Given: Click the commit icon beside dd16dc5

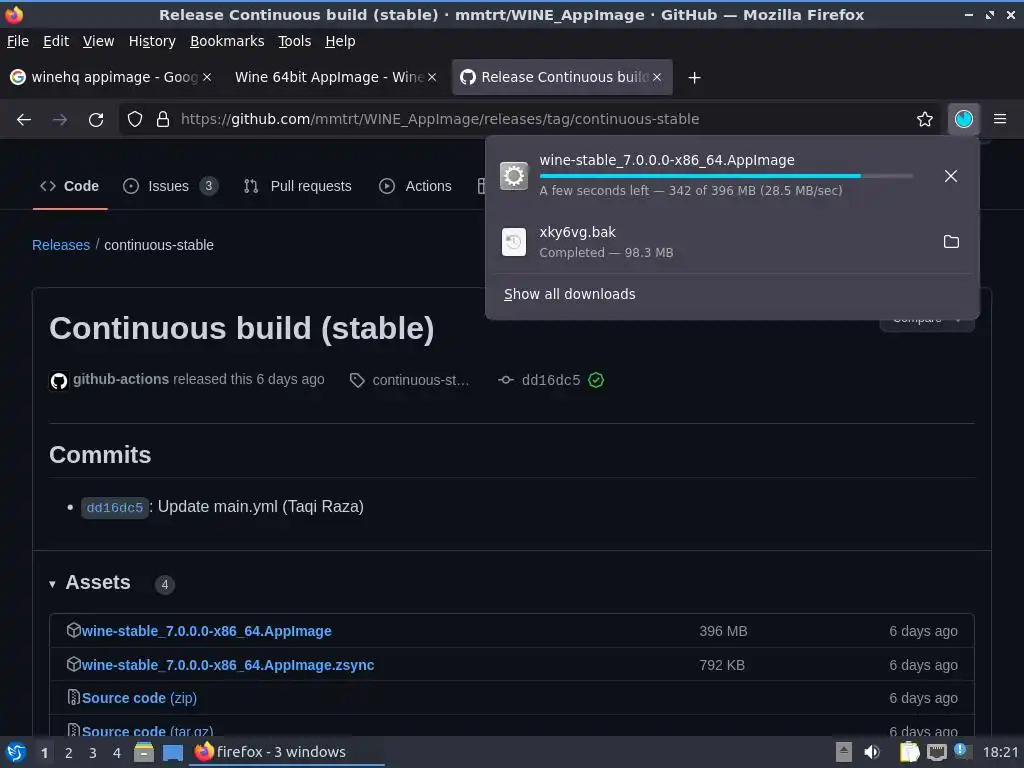Looking at the screenshot, I should tap(505, 380).
